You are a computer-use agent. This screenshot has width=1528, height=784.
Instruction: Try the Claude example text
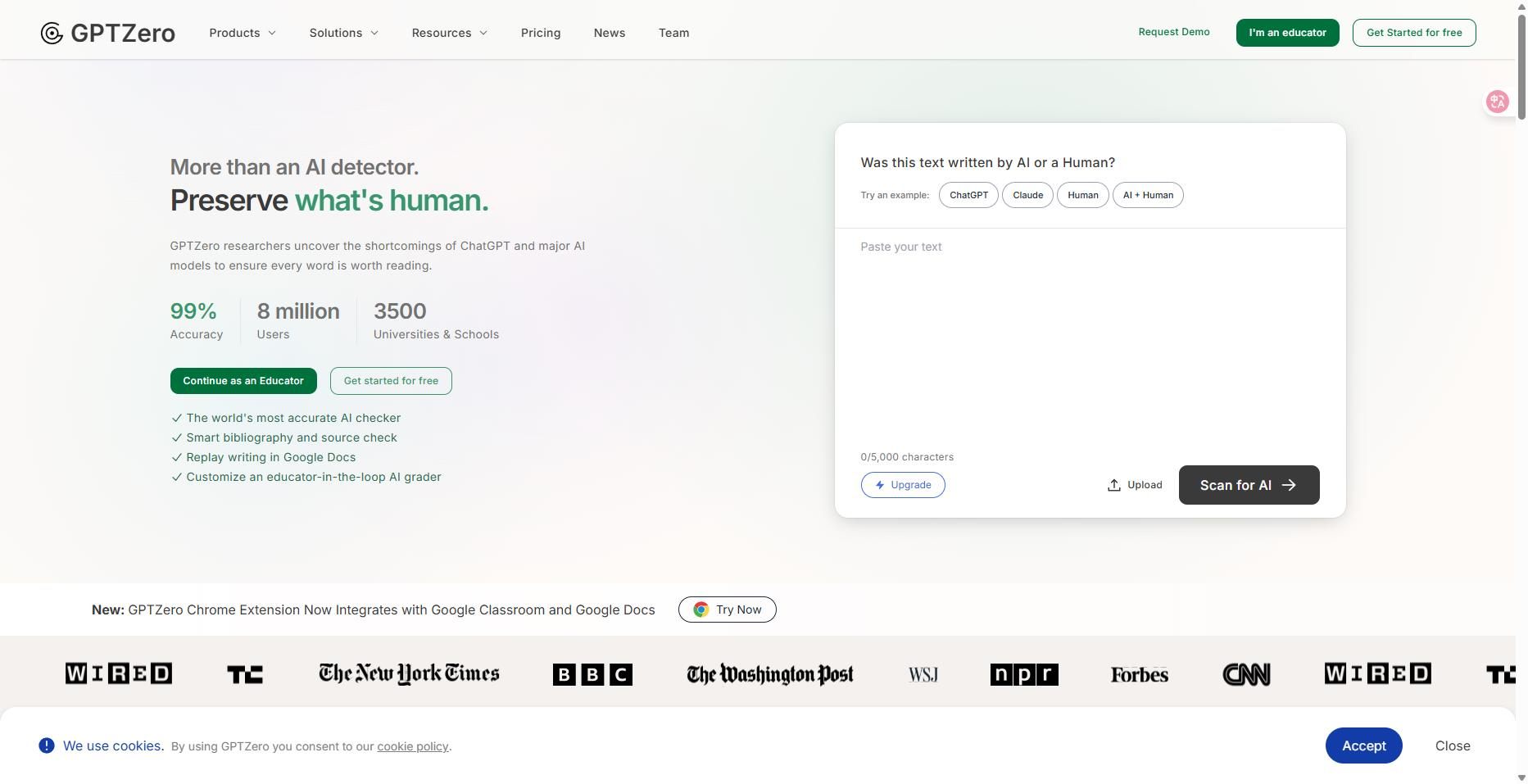1027,195
